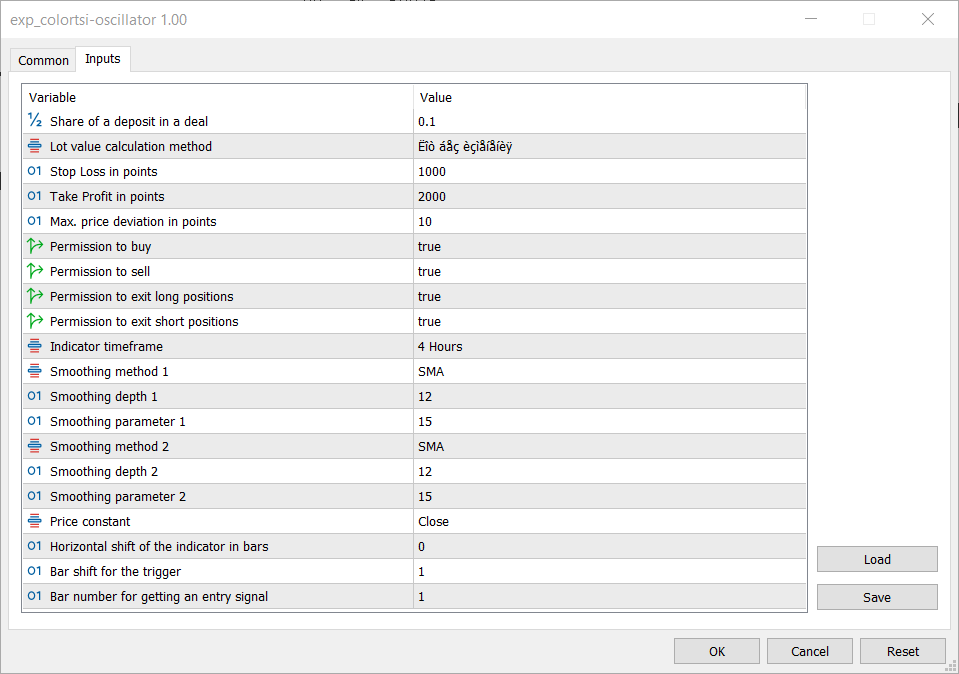
Task: Click the green arrow icon beside Permission to buy
Action: point(35,246)
